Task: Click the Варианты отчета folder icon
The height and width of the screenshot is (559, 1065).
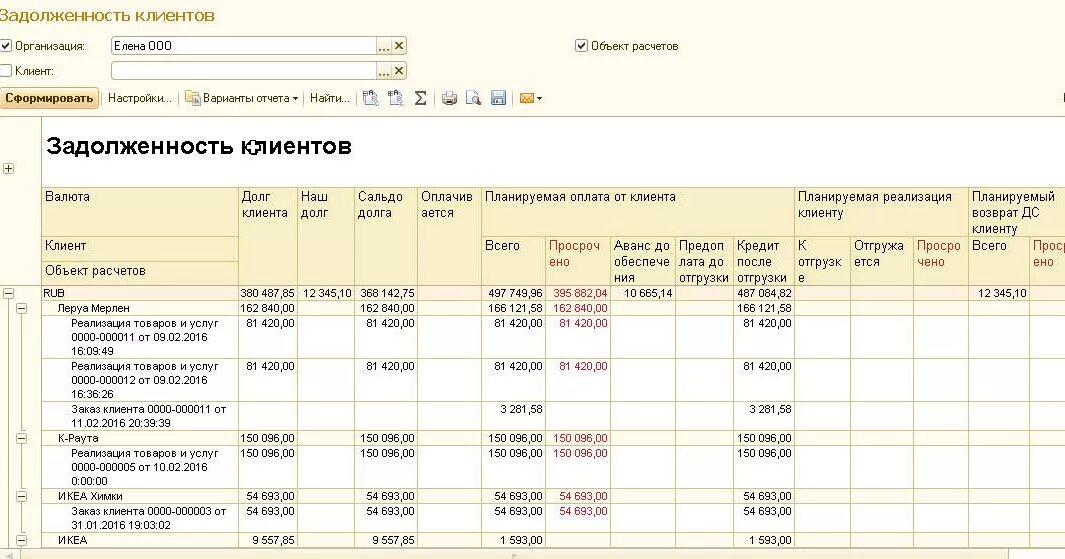Action: (x=193, y=98)
